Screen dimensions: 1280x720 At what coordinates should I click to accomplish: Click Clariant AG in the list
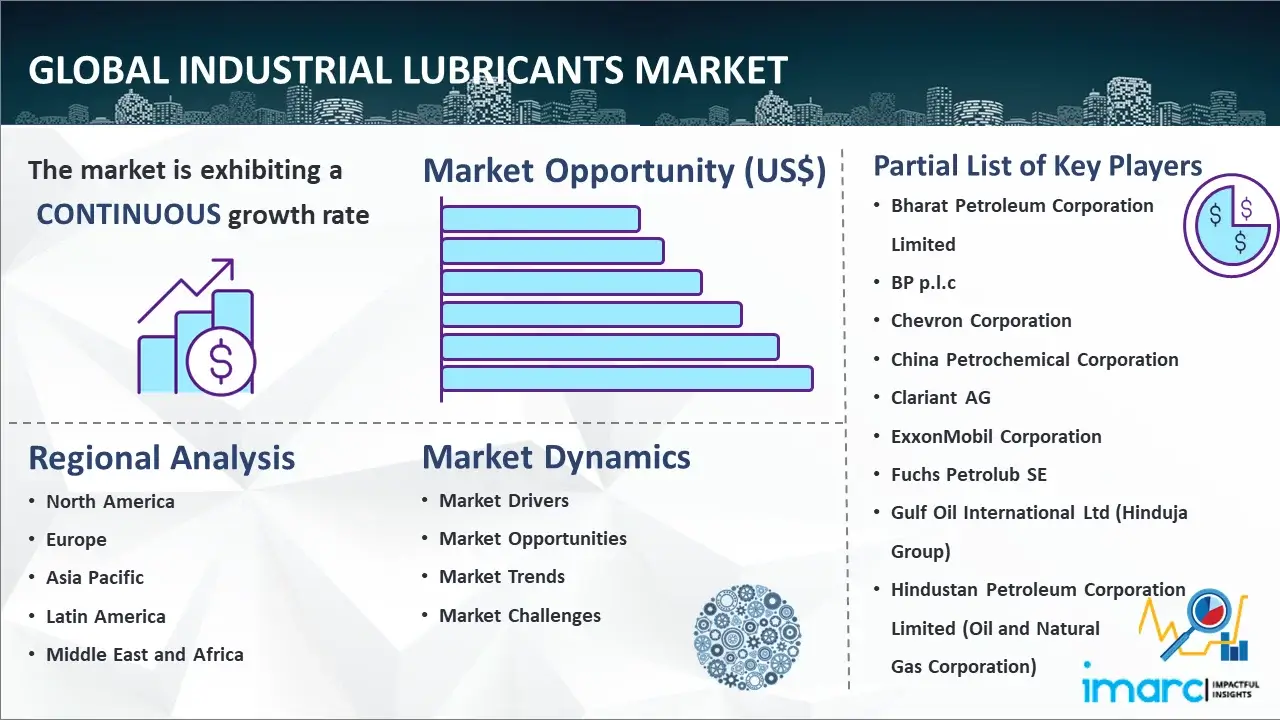coord(940,398)
